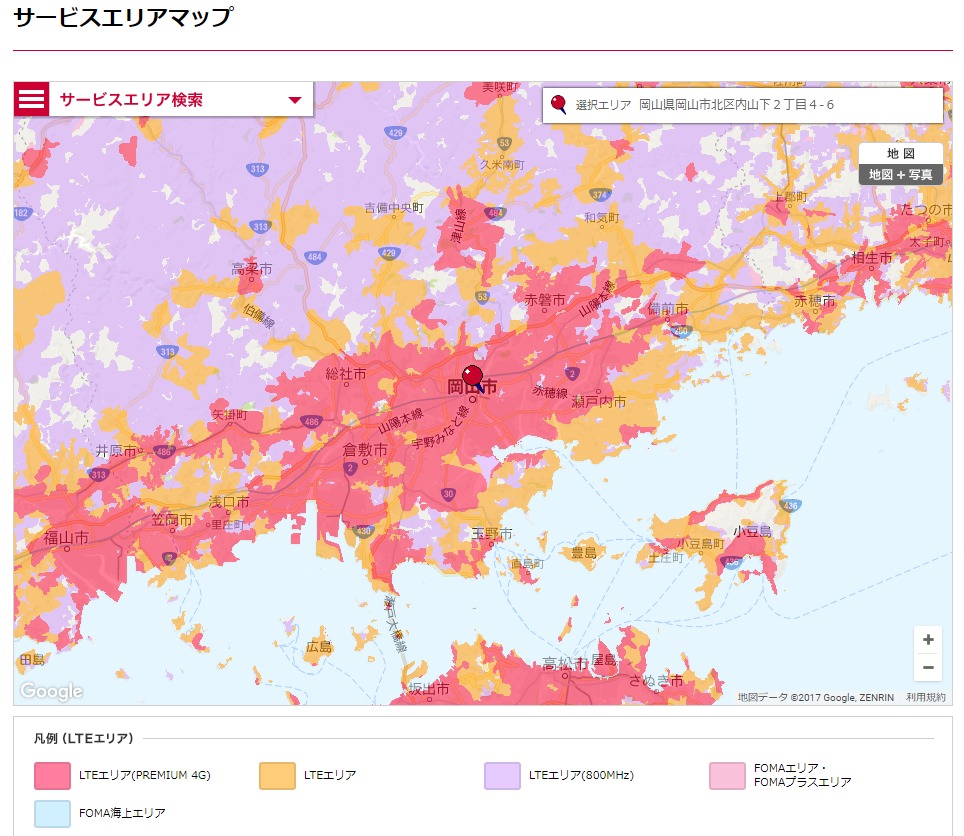Click the サービスエリア検索 label
The image size is (964, 836).
click(x=131, y=100)
